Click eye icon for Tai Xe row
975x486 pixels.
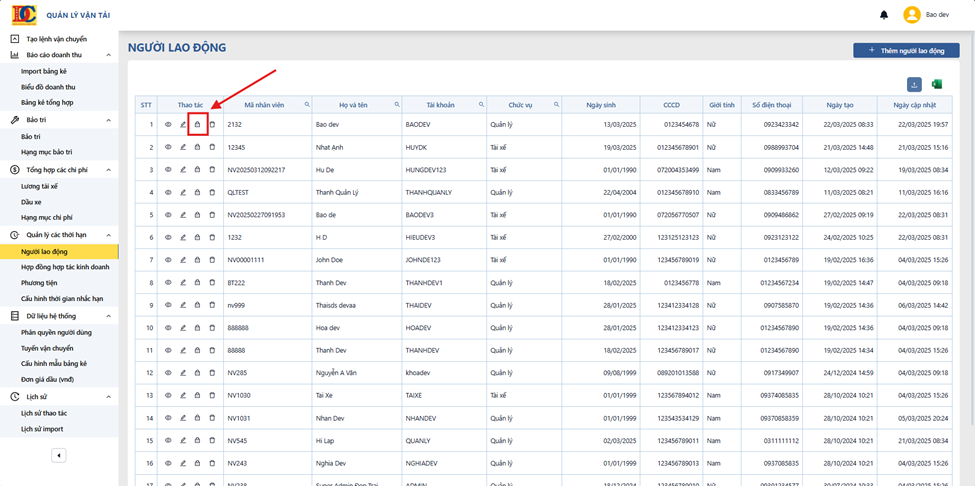tap(168, 395)
